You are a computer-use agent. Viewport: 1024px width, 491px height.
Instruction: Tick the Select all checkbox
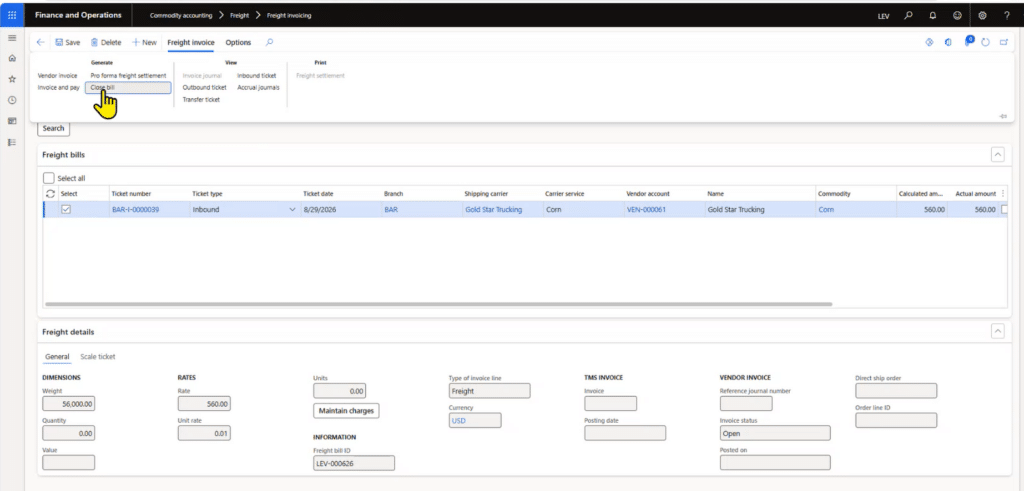point(48,178)
